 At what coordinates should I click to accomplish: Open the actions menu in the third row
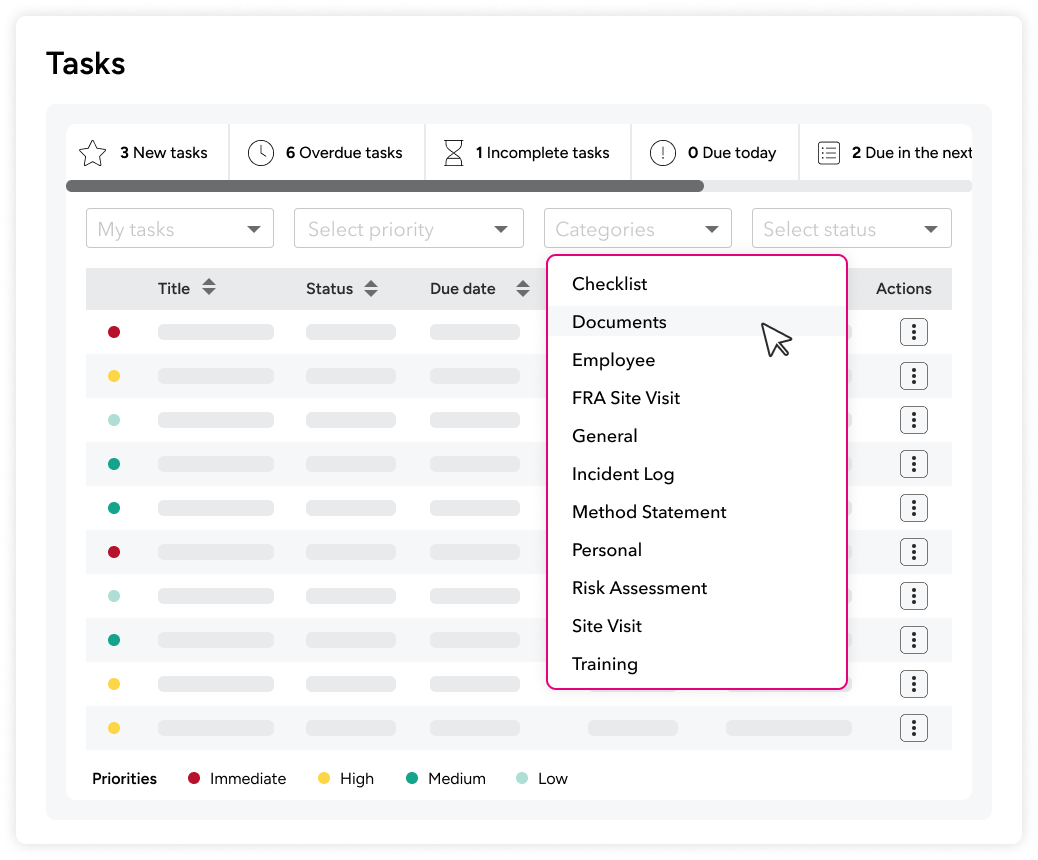tap(914, 420)
